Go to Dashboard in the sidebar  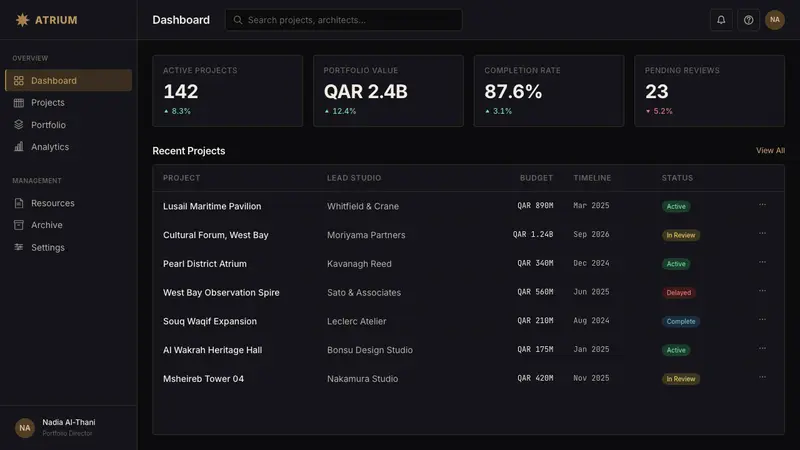tap(68, 81)
